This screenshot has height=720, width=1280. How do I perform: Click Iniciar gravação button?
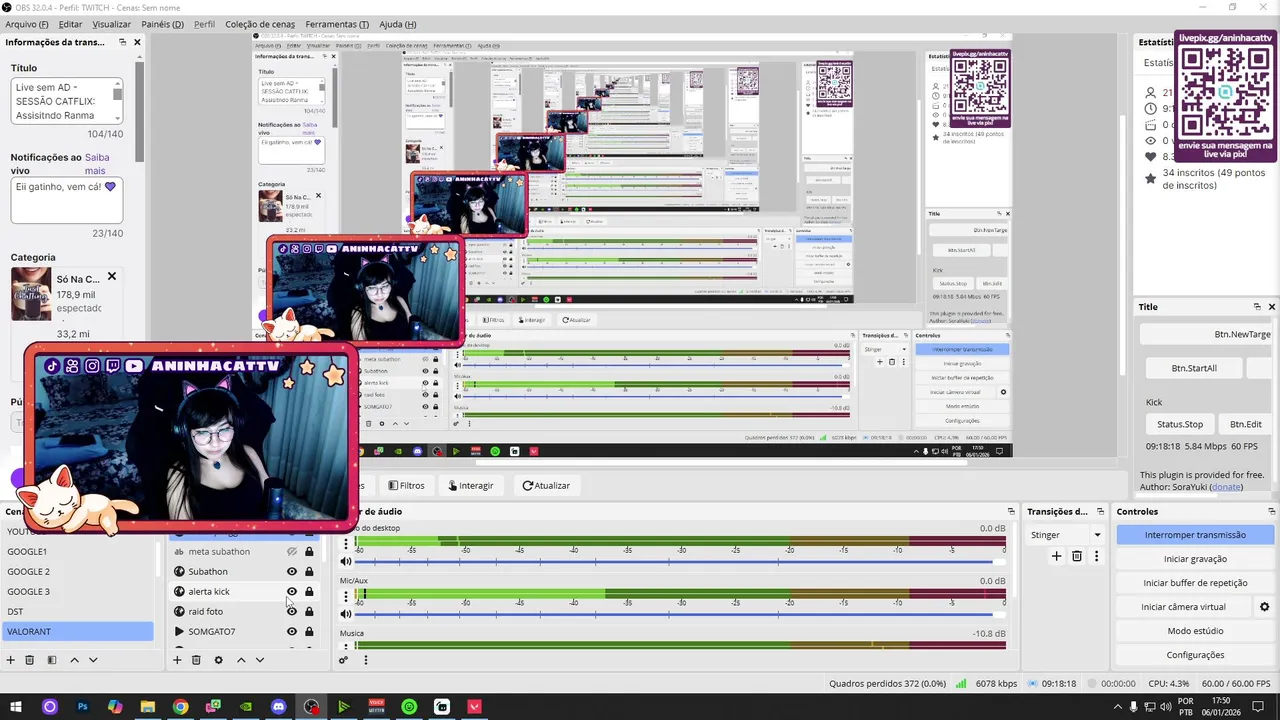pos(1195,559)
